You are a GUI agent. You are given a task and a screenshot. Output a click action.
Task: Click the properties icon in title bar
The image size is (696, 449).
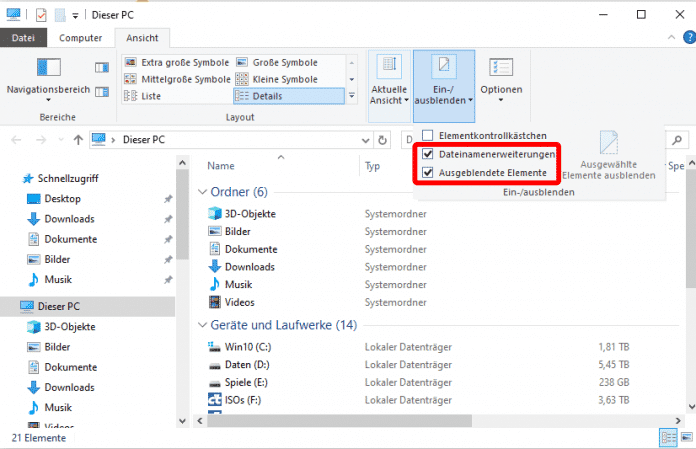(x=41, y=15)
